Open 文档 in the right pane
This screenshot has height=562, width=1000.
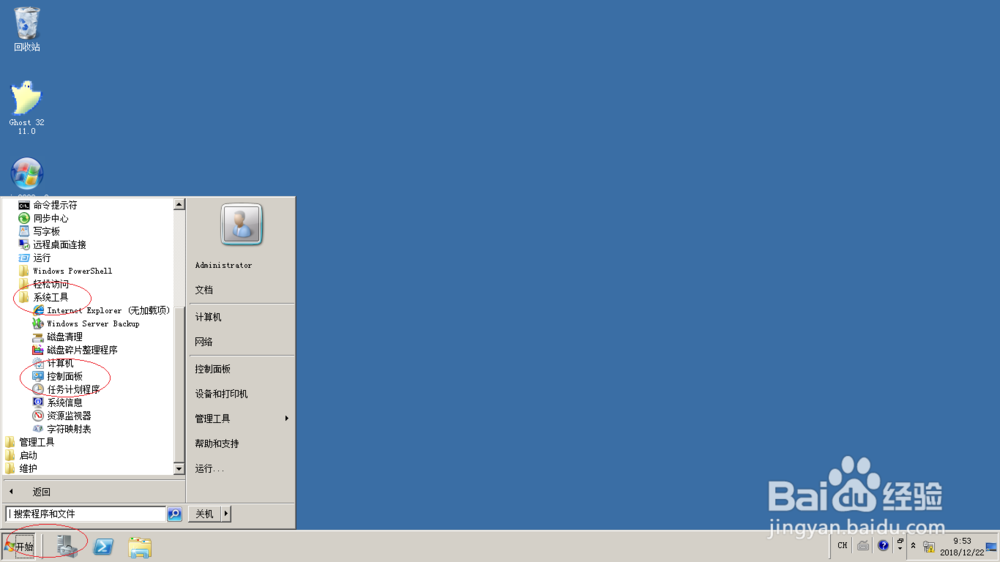pos(204,290)
